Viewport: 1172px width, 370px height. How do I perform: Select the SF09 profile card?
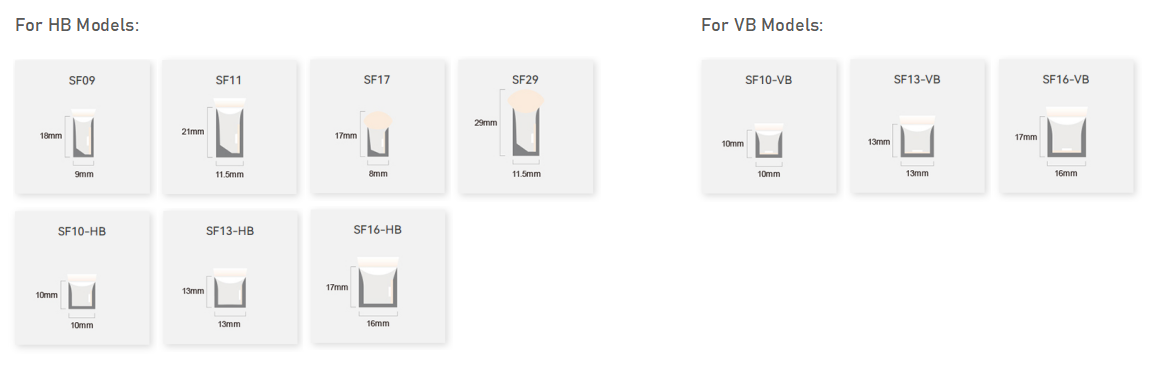point(82,127)
